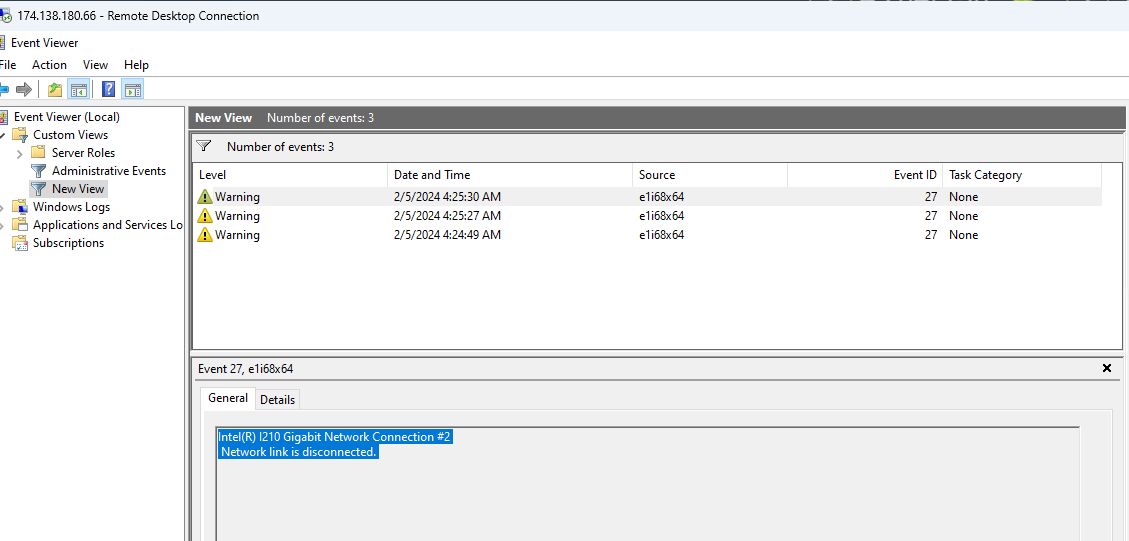Expand the Server Roles folder

click(x=20, y=153)
